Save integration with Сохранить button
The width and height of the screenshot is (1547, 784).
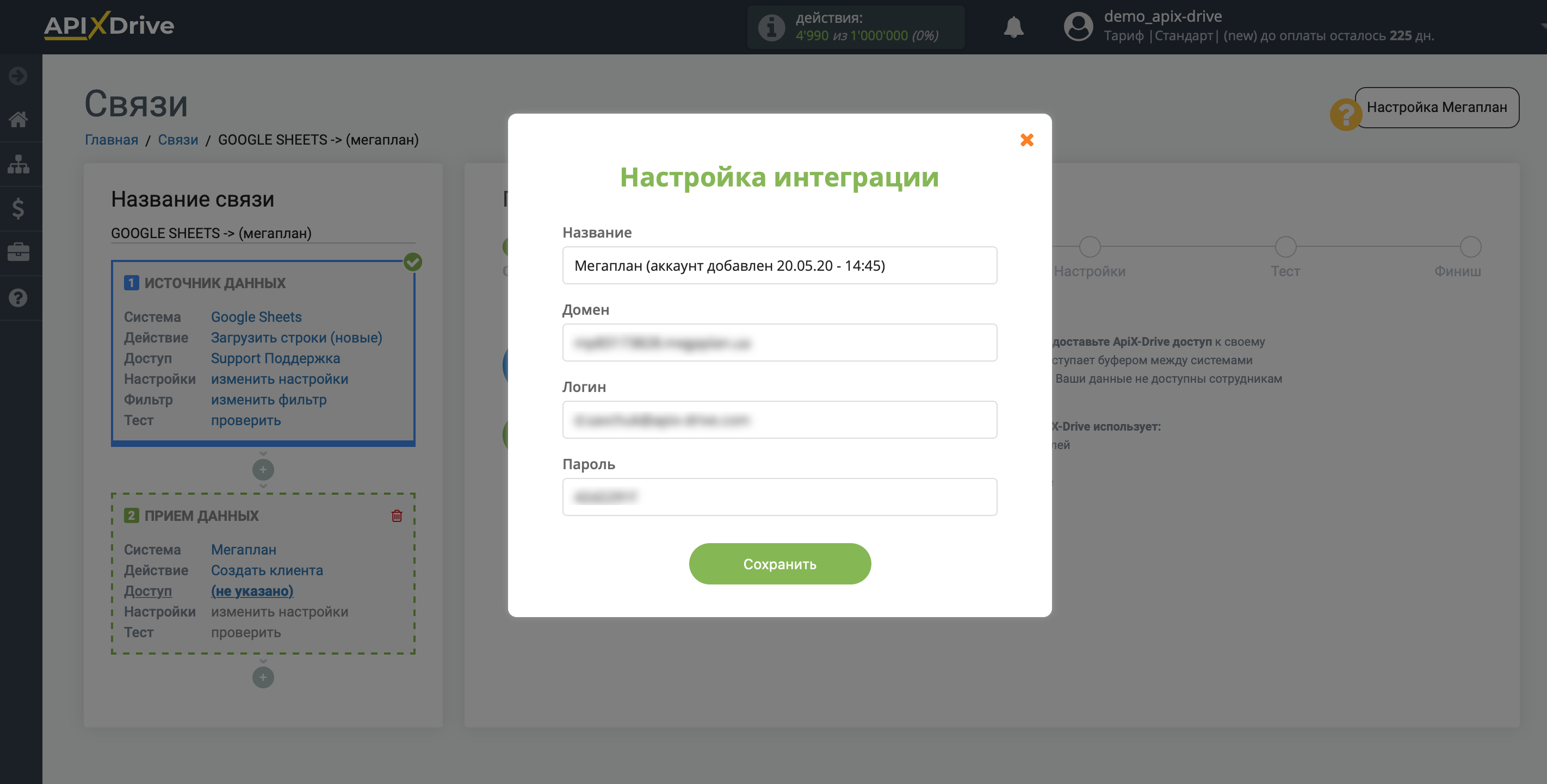click(779, 564)
